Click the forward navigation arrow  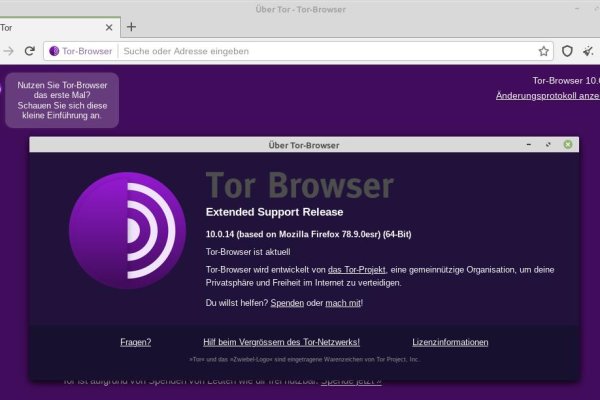[8, 50]
